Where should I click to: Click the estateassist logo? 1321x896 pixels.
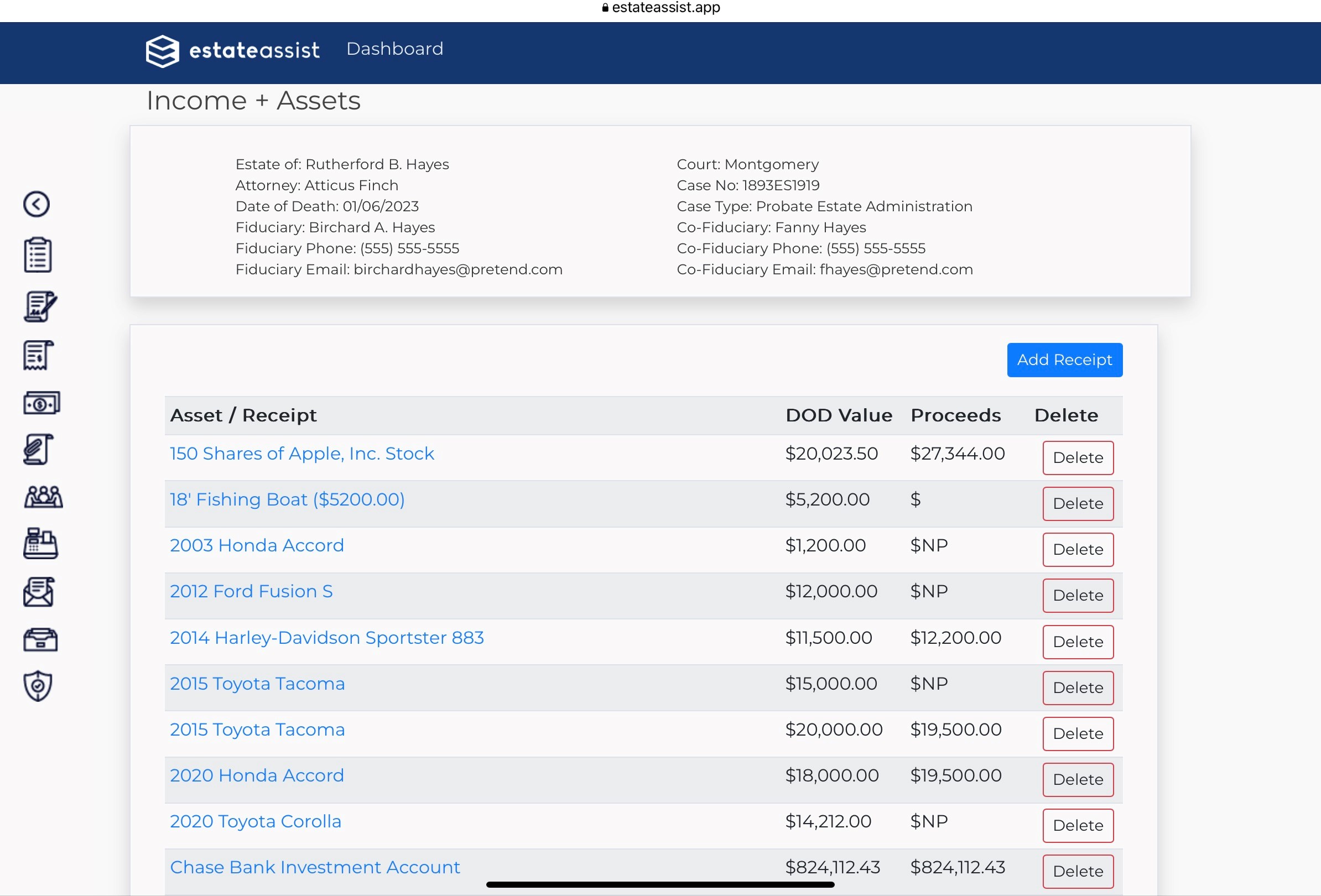(x=232, y=50)
